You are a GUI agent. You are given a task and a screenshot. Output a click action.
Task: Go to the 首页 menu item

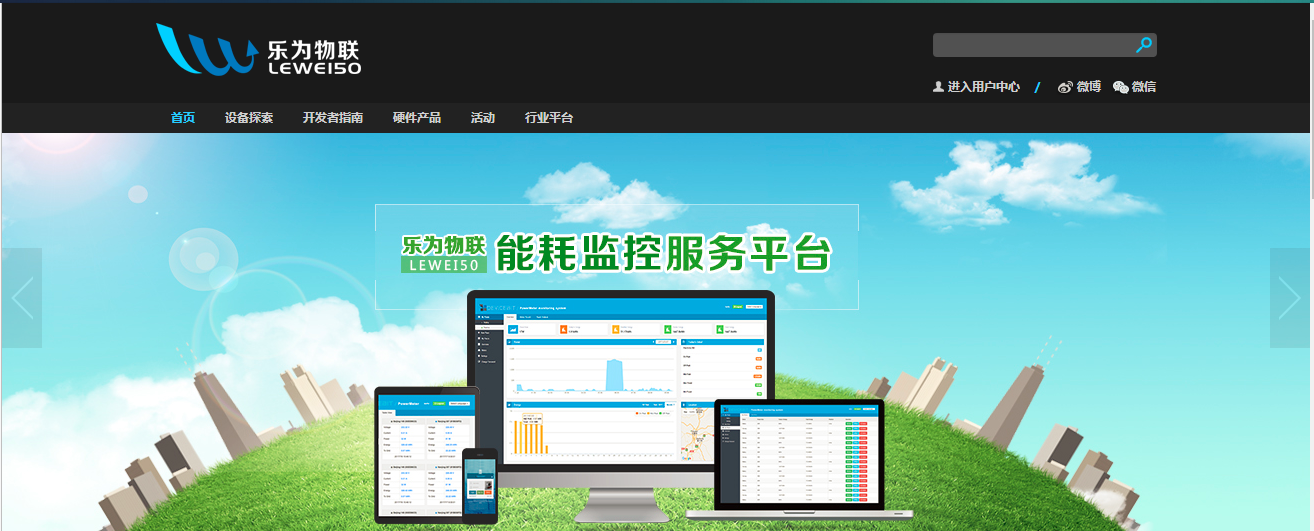(183, 118)
